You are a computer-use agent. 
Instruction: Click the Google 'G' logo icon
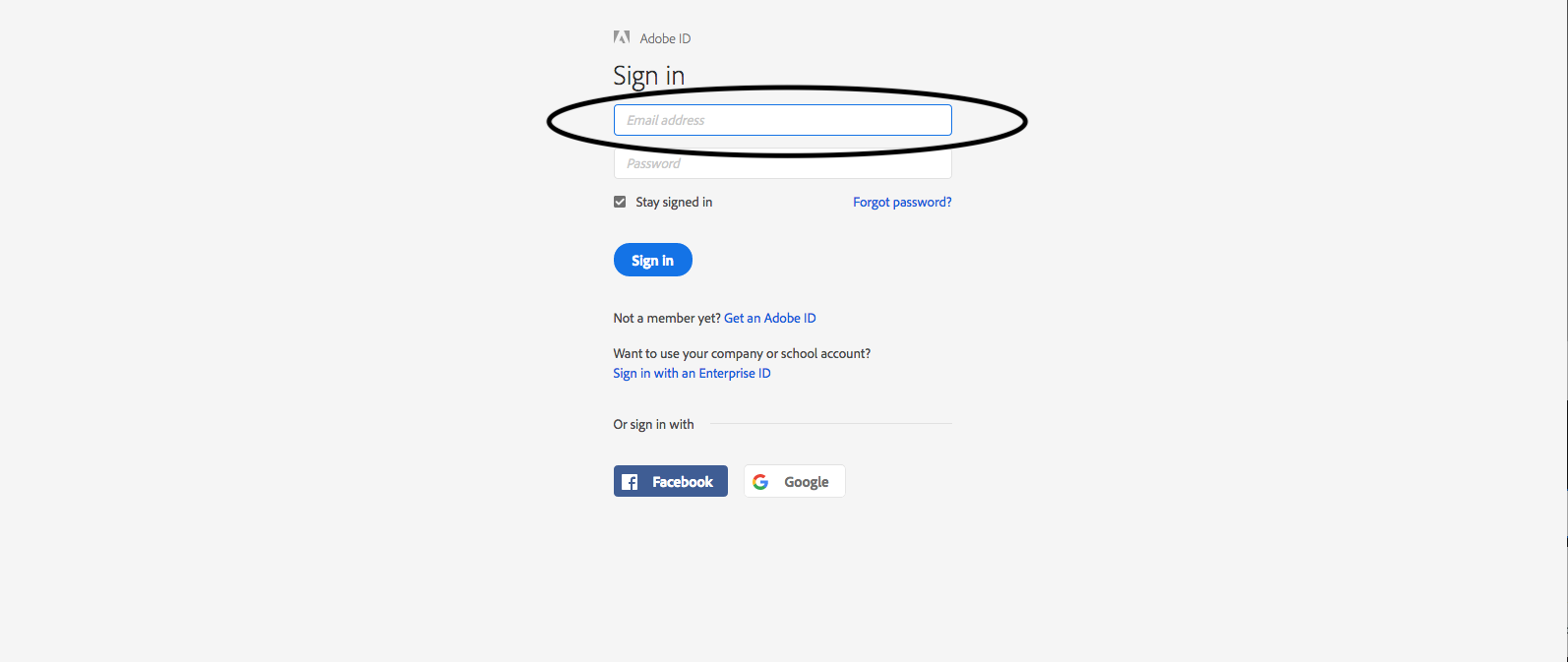[x=760, y=482]
